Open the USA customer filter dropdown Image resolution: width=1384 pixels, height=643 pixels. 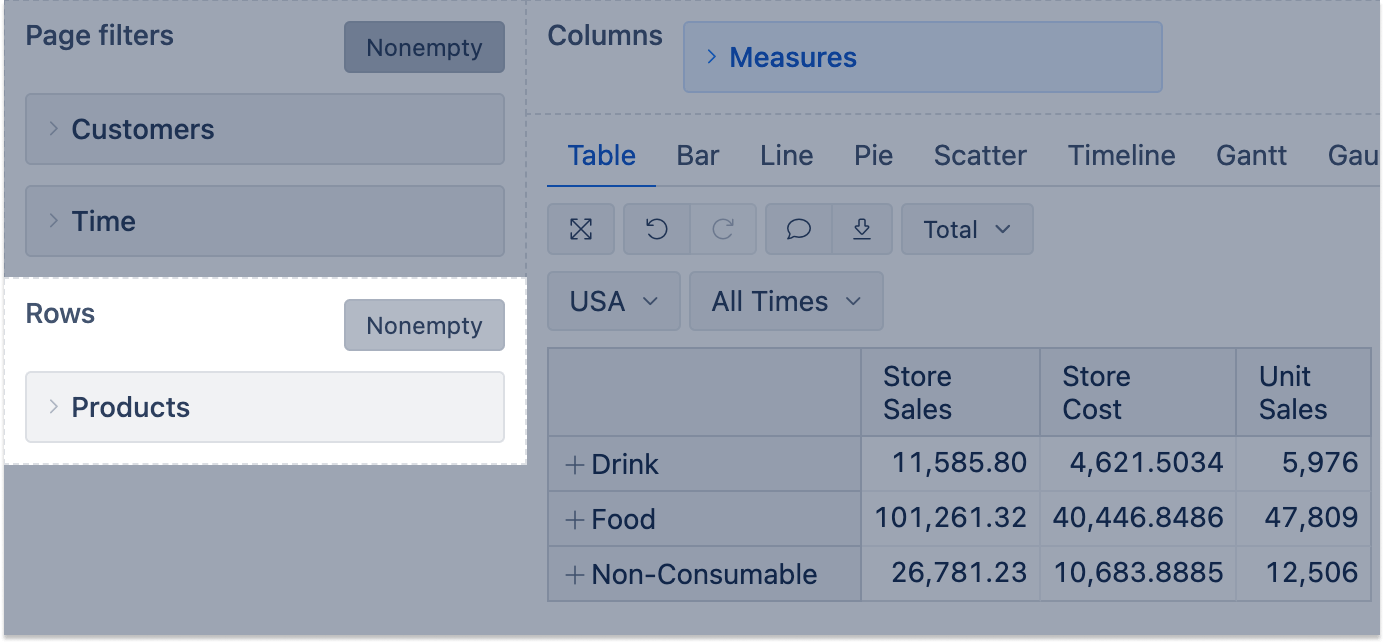[x=613, y=301]
